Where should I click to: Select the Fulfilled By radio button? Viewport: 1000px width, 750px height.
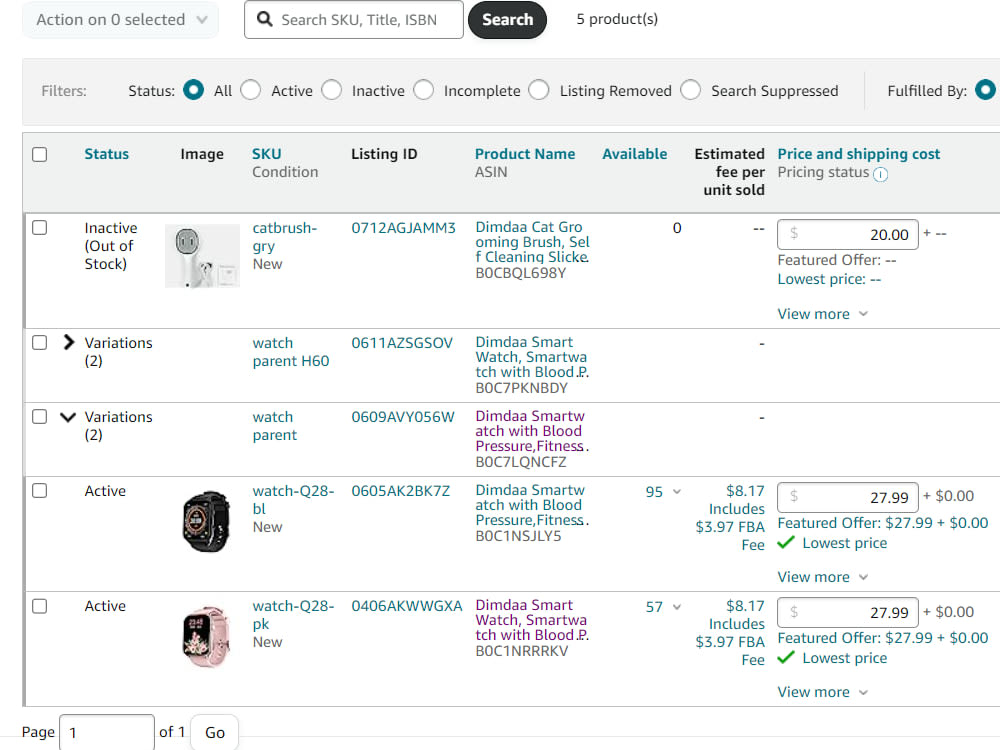(985, 90)
